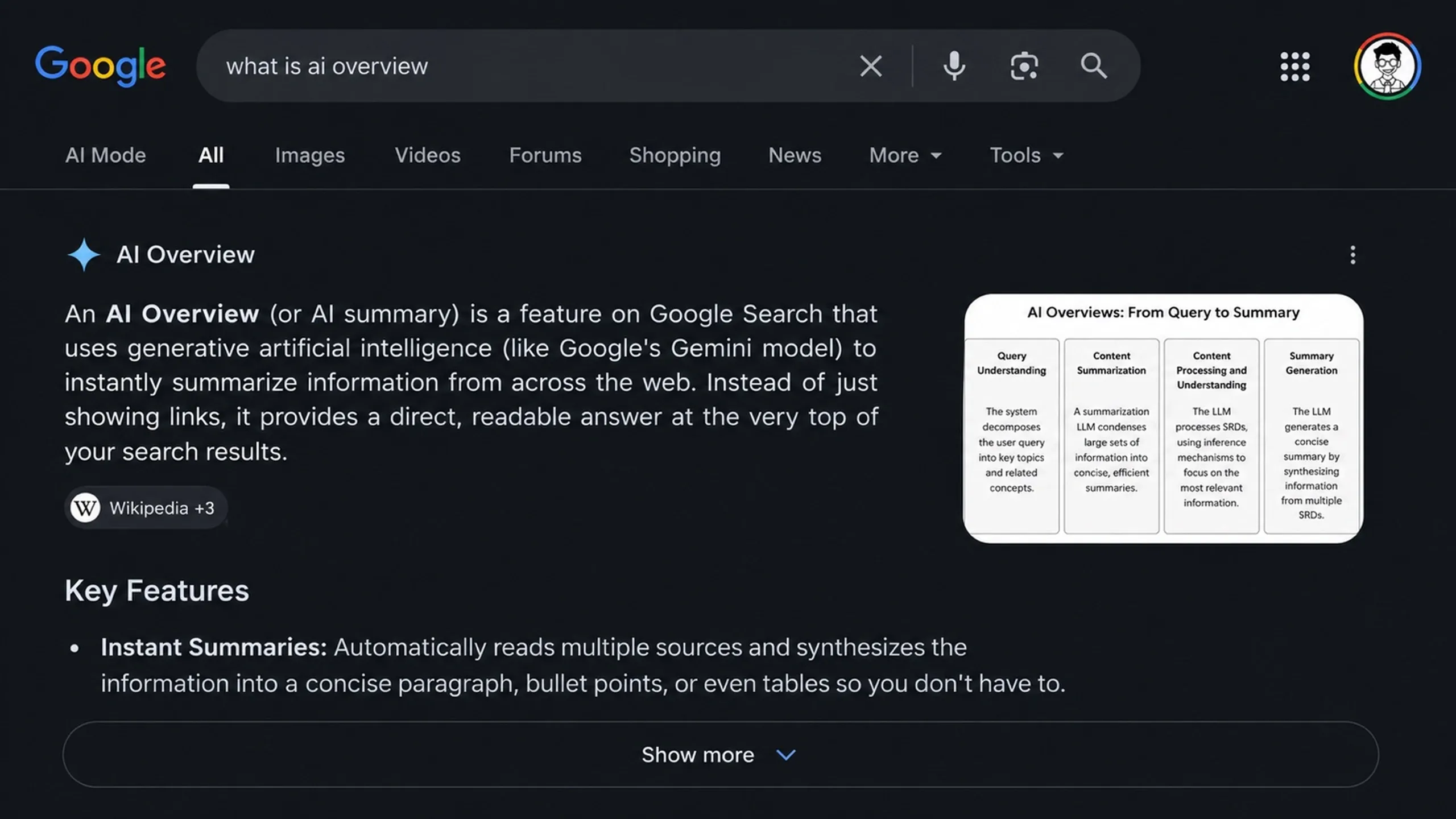Viewport: 1456px width, 819px height.
Task: Click the AI Overview sparkle icon
Action: [84, 254]
